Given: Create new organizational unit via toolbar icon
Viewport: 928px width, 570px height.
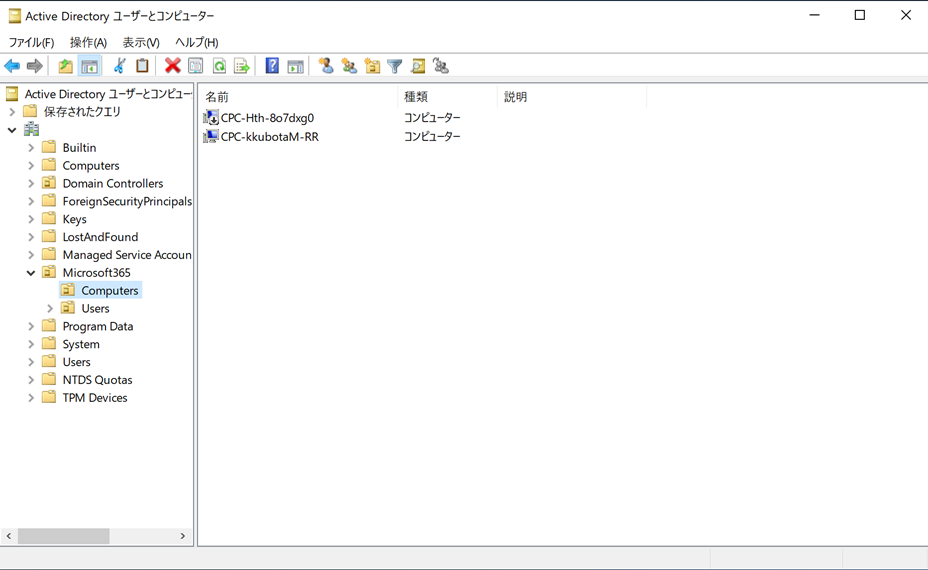Looking at the screenshot, I should click(372, 66).
